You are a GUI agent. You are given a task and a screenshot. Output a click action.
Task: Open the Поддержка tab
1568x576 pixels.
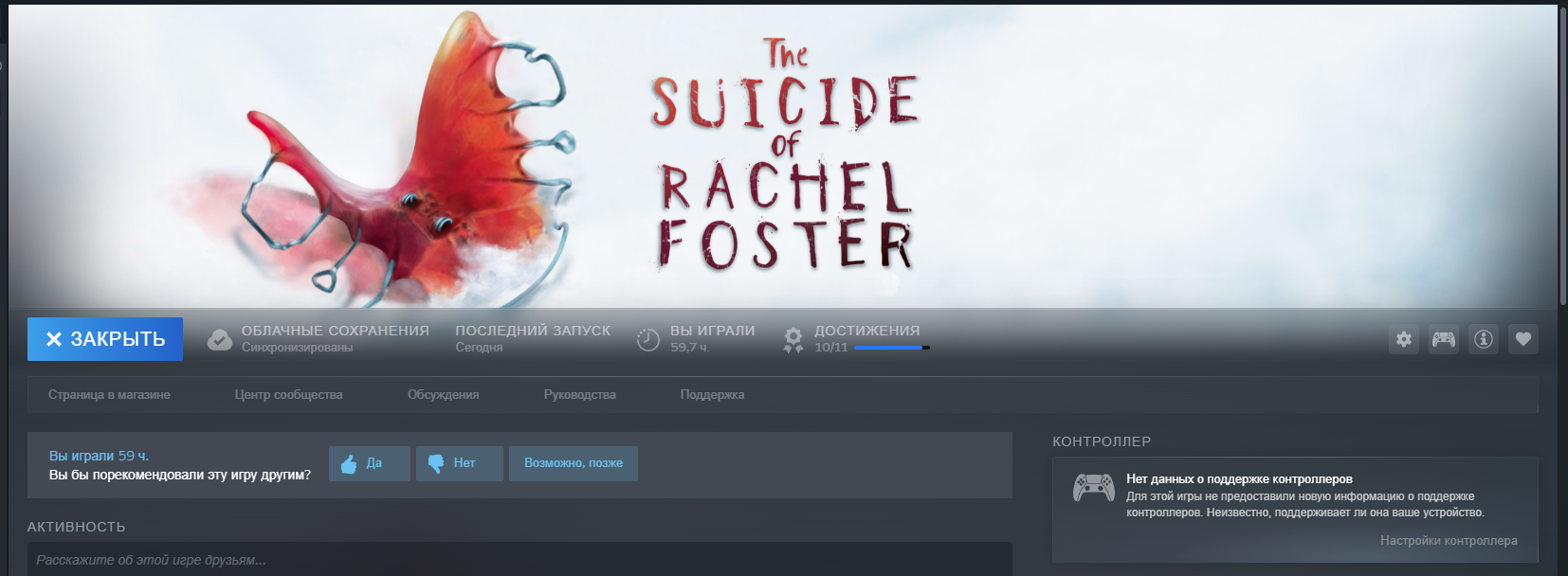[712, 395]
